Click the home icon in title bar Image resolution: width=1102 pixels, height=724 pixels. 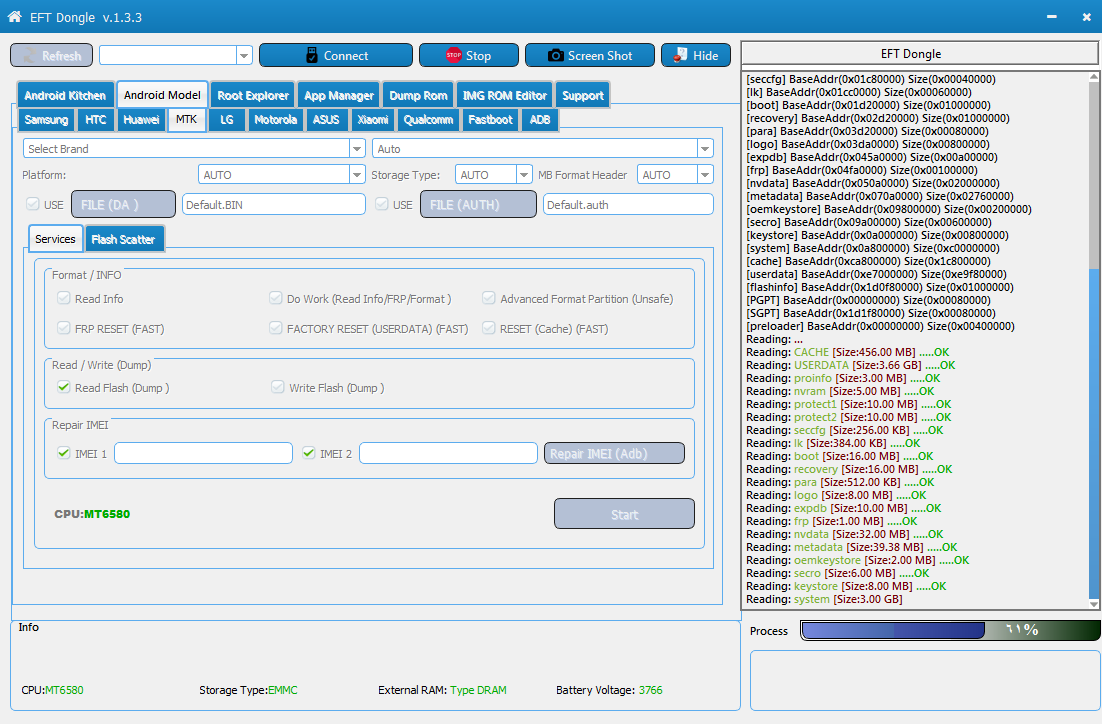(14, 16)
